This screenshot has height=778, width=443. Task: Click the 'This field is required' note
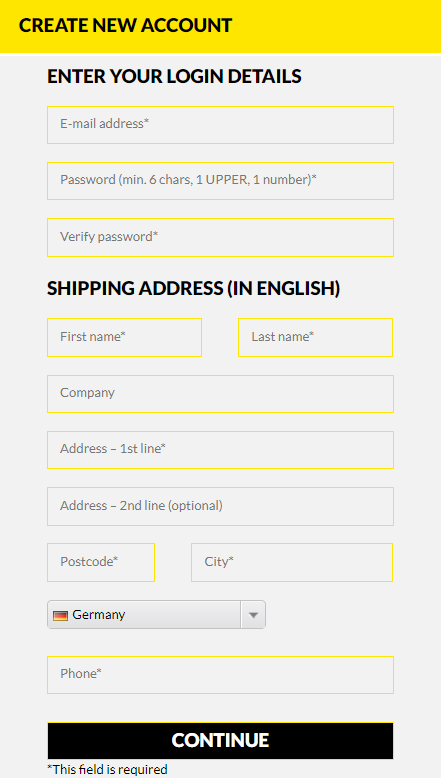click(107, 770)
